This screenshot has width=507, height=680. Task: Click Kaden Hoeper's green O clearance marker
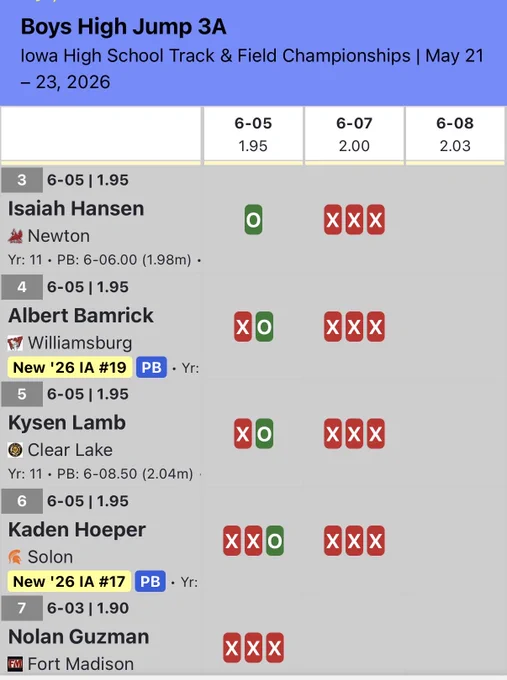tap(275, 541)
